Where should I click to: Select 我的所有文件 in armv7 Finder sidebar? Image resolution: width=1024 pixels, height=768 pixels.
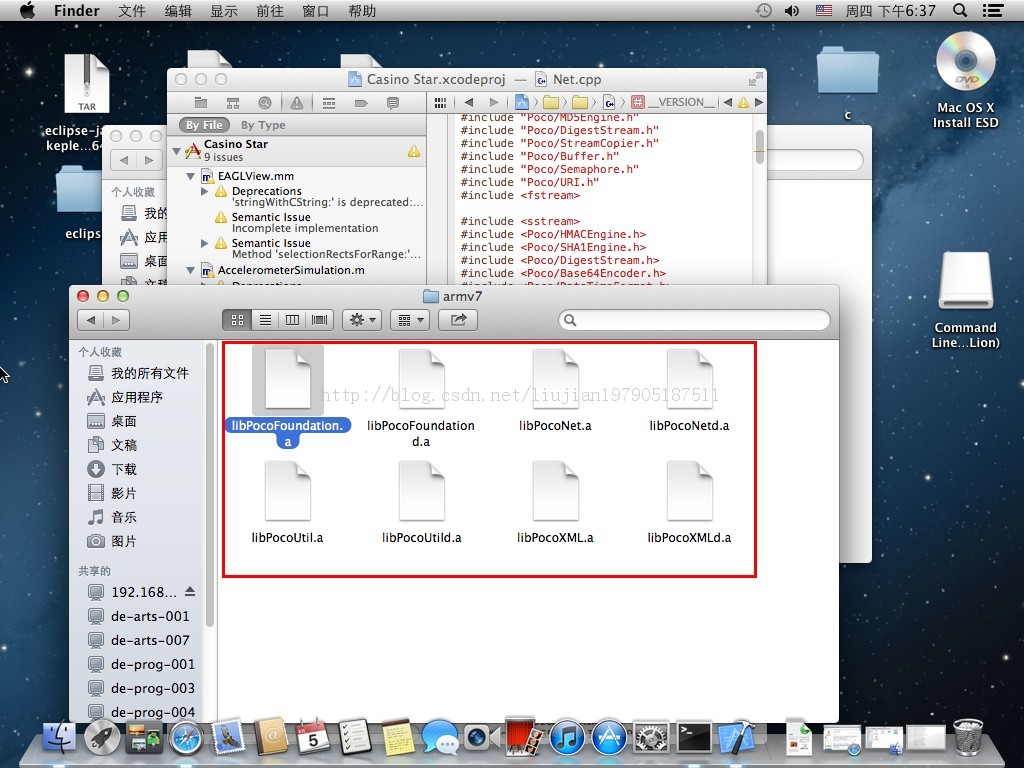click(x=137, y=373)
